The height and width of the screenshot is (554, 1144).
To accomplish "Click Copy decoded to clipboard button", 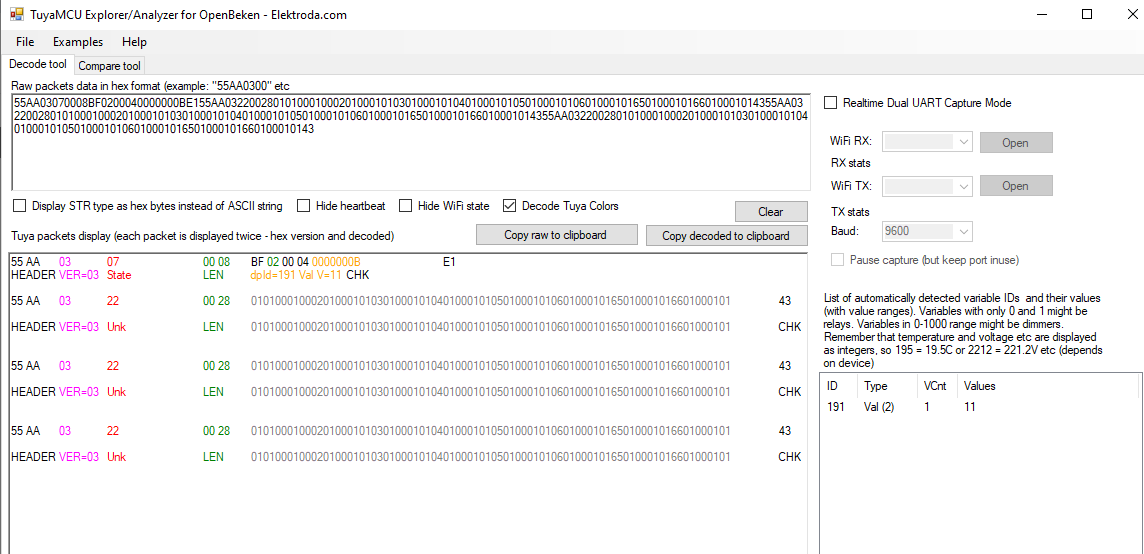I will (x=726, y=236).
